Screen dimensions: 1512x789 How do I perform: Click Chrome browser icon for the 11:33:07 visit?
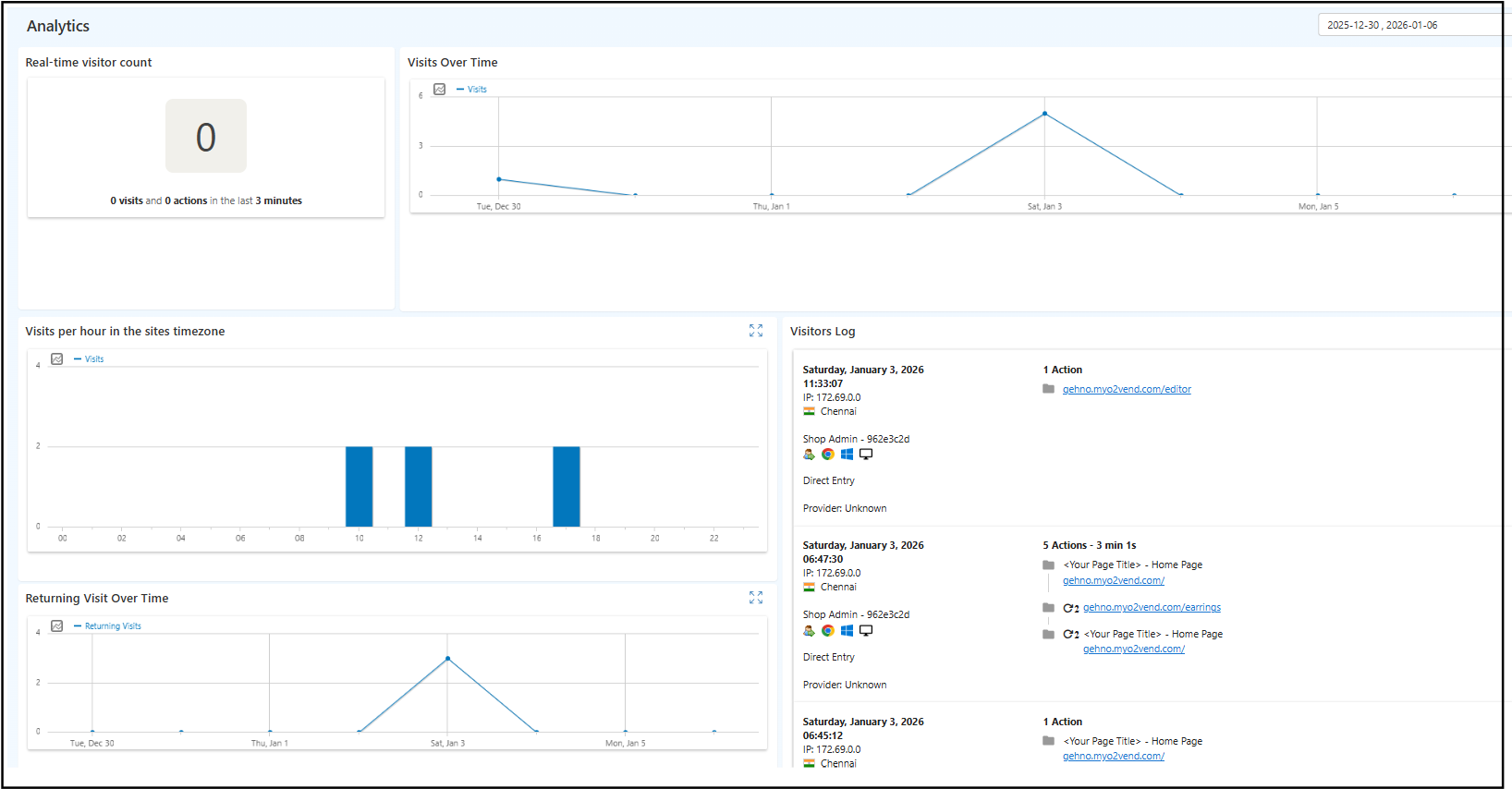point(828,455)
